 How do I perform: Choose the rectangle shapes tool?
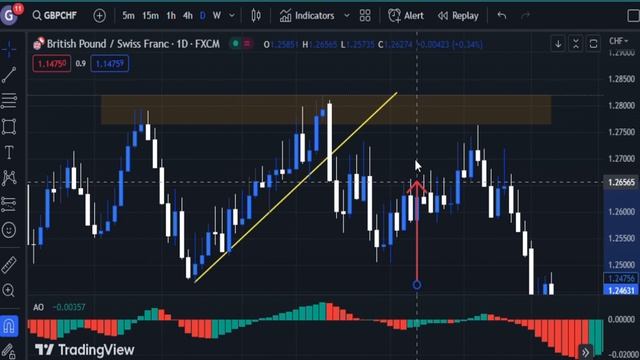9,127
